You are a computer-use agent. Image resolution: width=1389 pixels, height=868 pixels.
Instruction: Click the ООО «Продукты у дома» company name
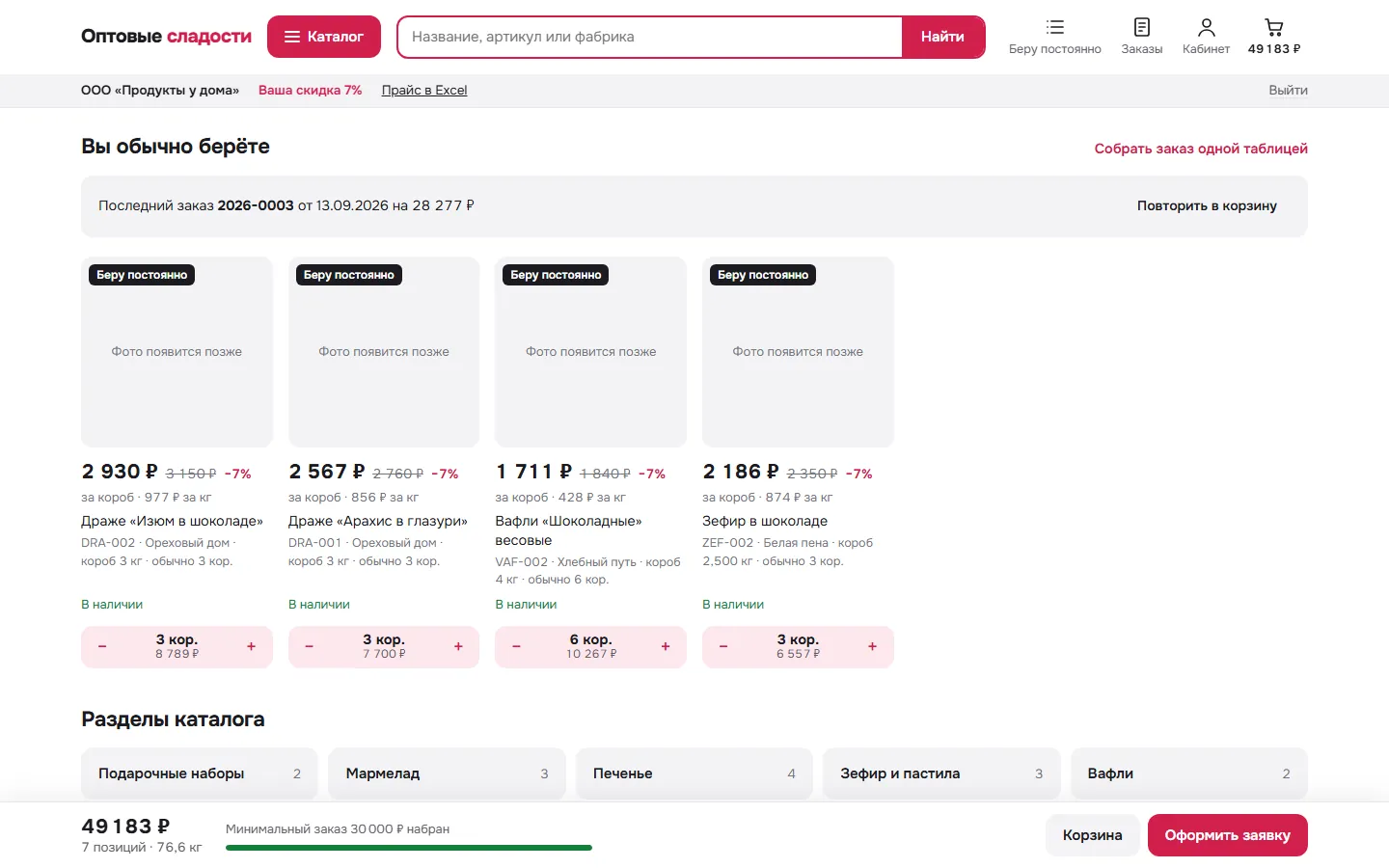coord(160,90)
